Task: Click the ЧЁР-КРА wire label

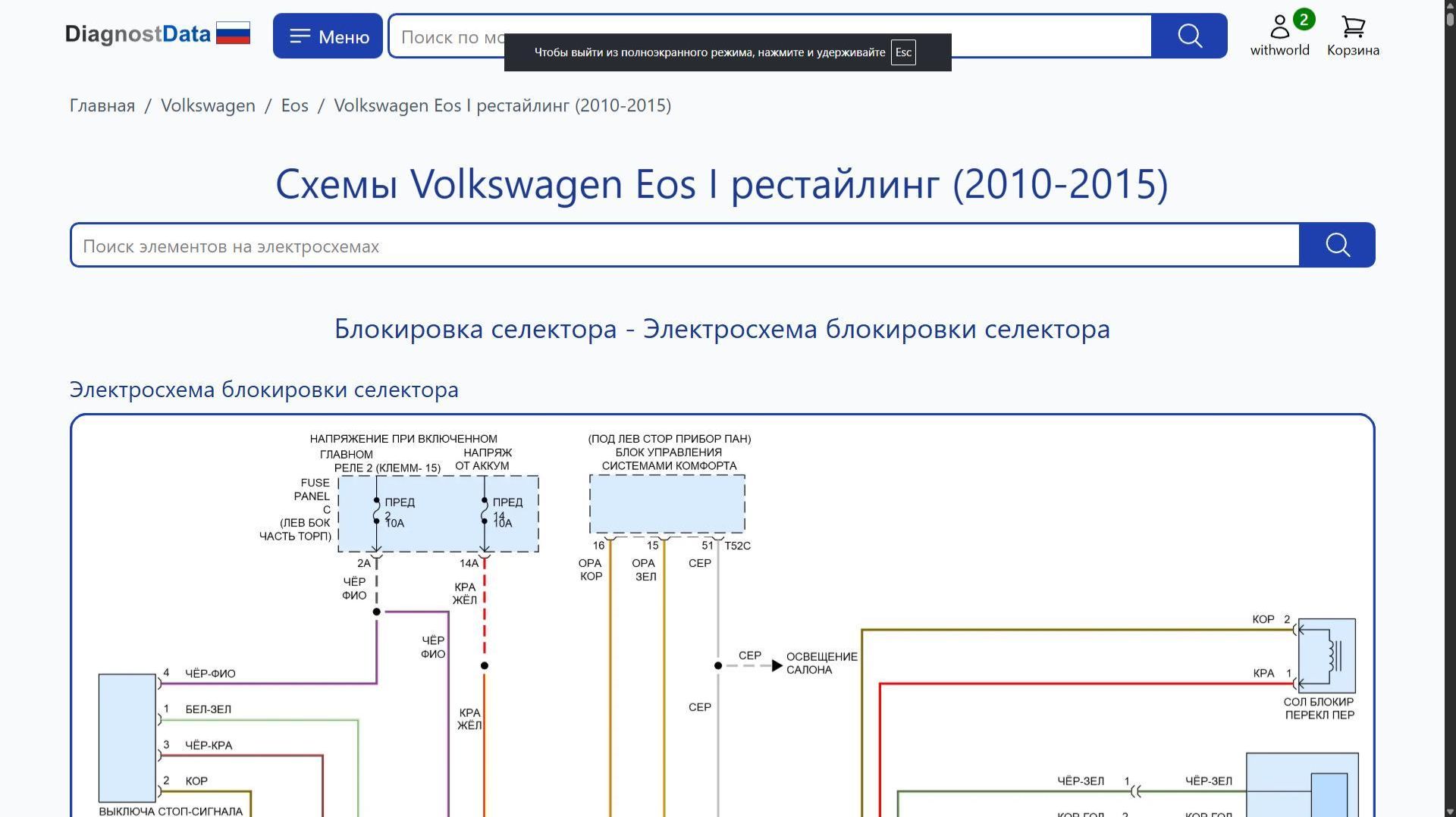Action: [209, 745]
